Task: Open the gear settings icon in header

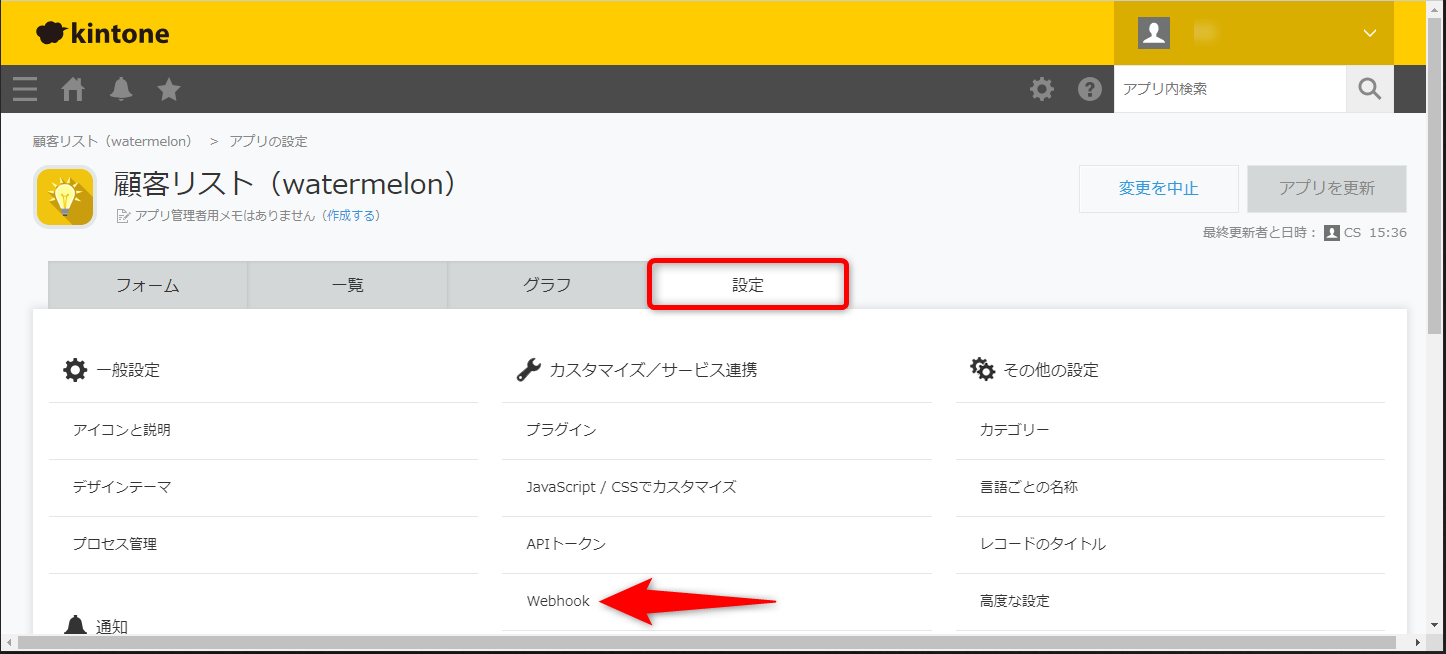Action: click(x=1042, y=90)
